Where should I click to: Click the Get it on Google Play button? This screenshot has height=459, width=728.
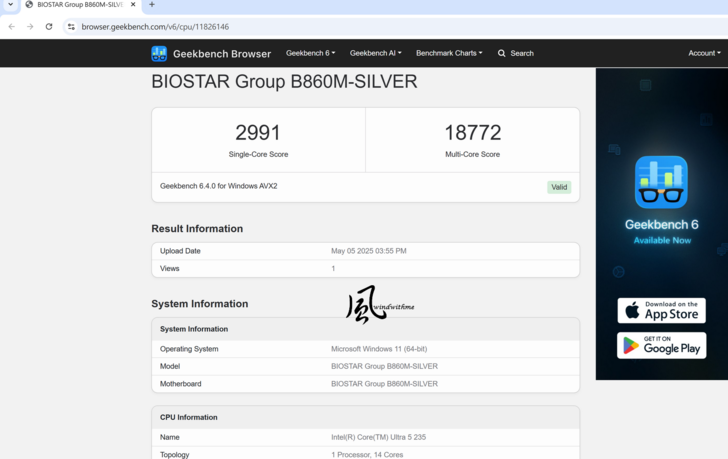point(661,346)
